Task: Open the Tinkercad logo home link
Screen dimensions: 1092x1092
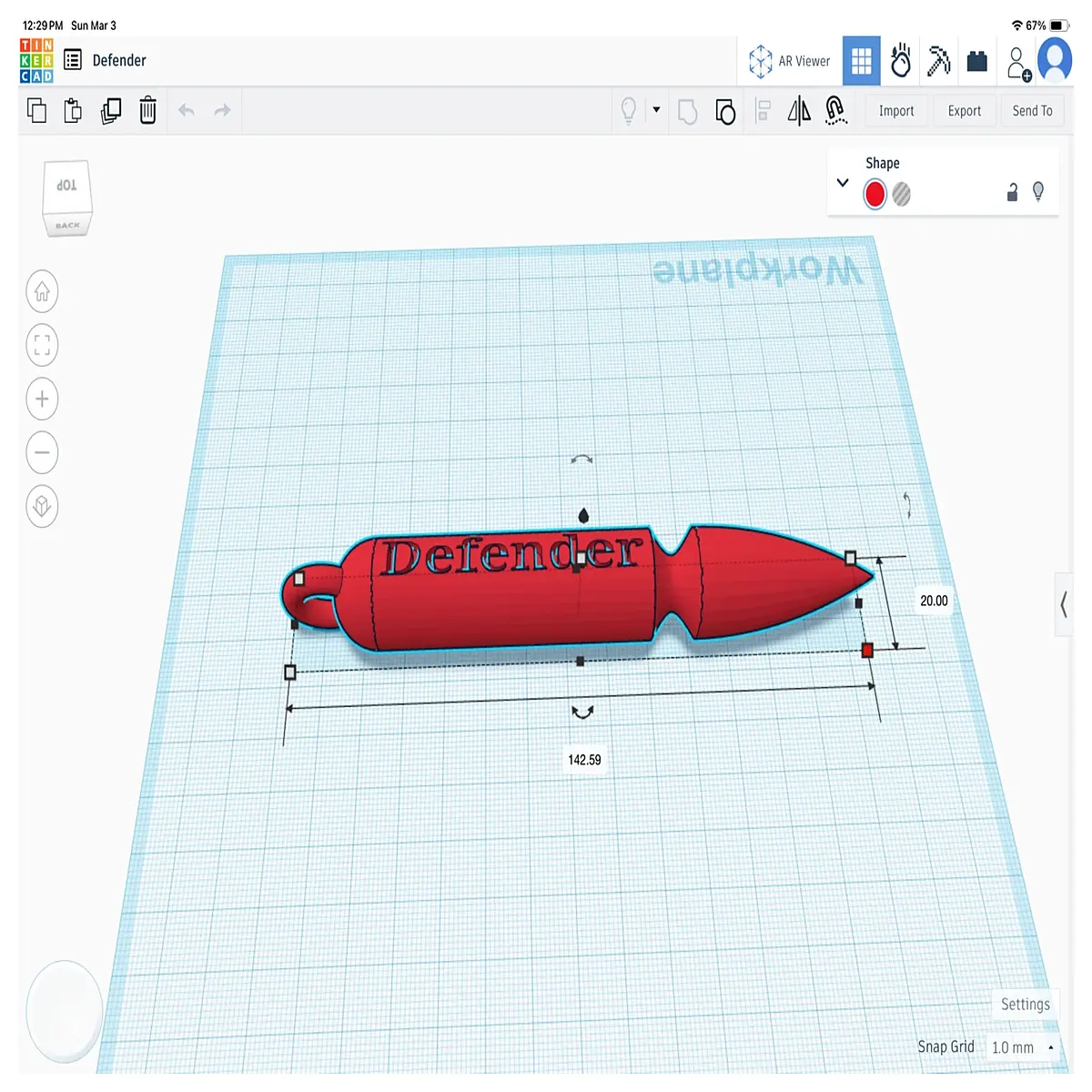Action: pyautogui.click(x=36, y=60)
